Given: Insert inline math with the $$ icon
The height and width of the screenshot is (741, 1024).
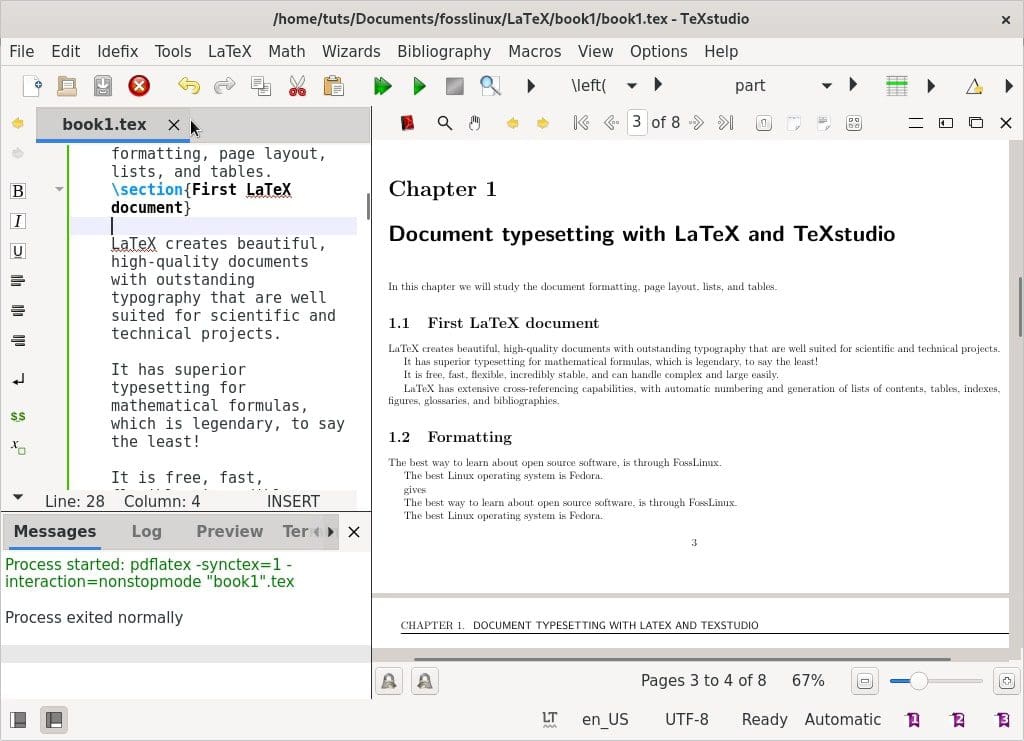Looking at the screenshot, I should pyautogui.click(x=17, y=415).
